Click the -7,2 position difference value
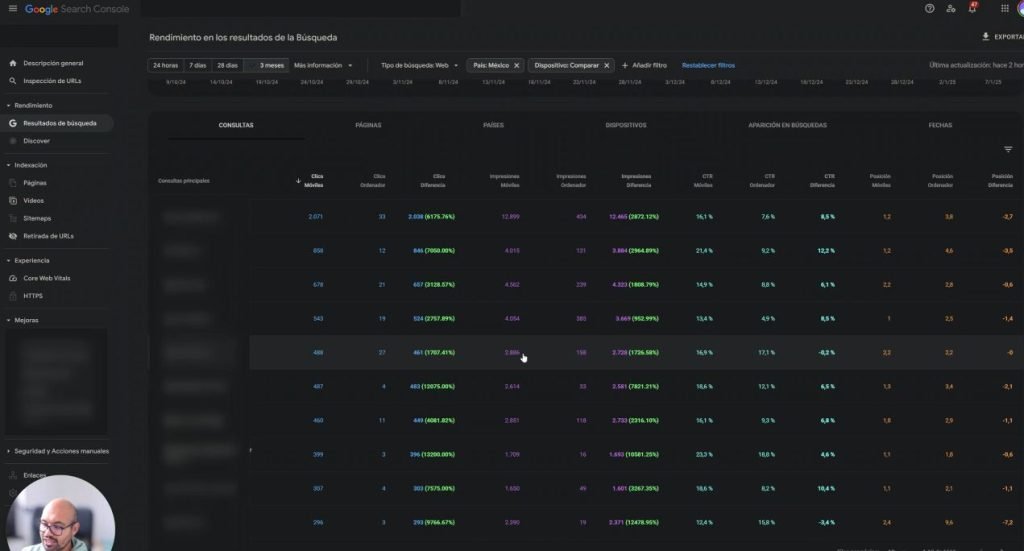 coord(1008,522)
